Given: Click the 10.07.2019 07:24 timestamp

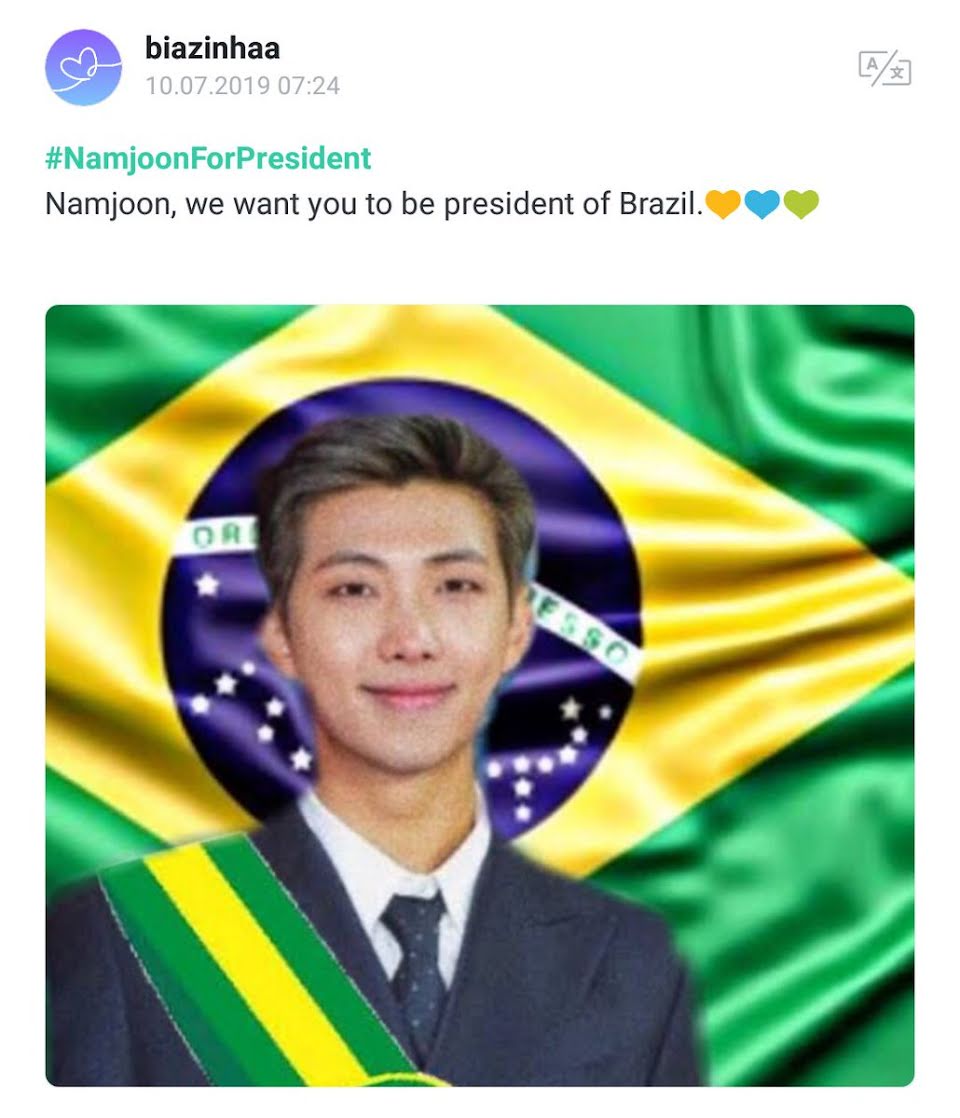Looking at the screenshot, I should coord(243,86).
